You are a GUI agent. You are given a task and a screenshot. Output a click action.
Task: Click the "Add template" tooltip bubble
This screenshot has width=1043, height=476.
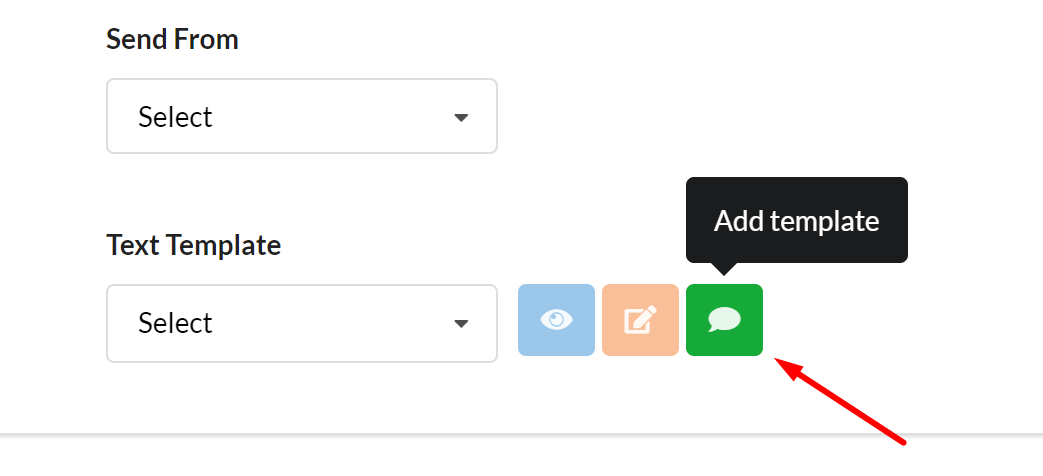click(x=796, y=220)
